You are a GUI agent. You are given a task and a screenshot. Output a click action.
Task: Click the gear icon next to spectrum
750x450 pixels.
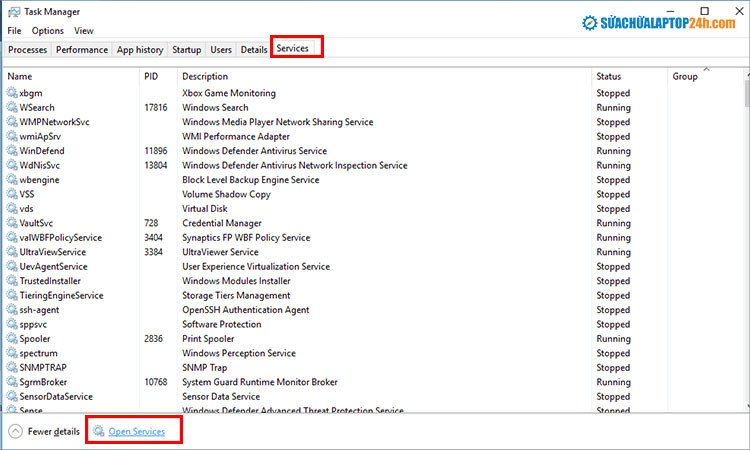pos(12,353)
